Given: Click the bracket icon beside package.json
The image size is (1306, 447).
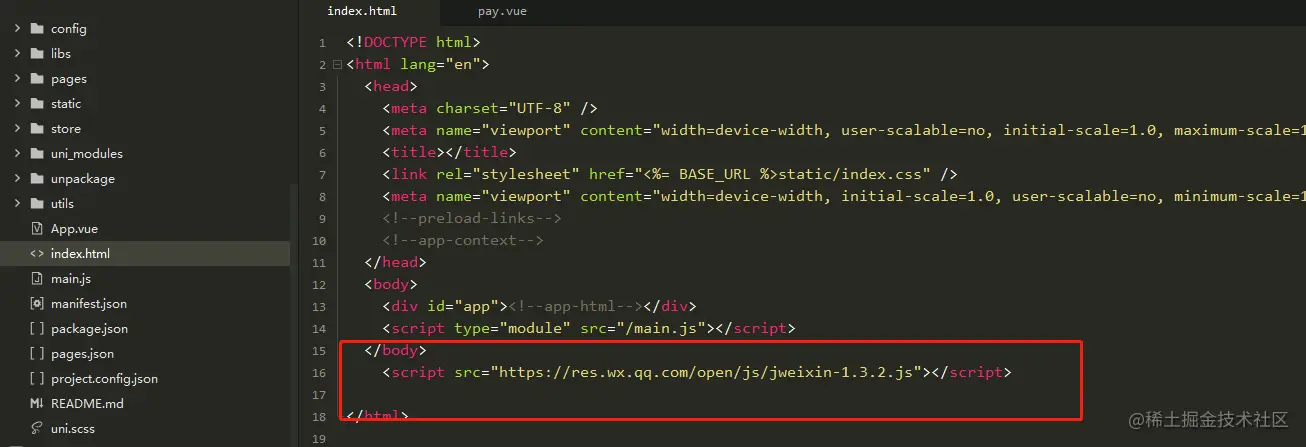Looking at the screenshot, I should [37, 329].
